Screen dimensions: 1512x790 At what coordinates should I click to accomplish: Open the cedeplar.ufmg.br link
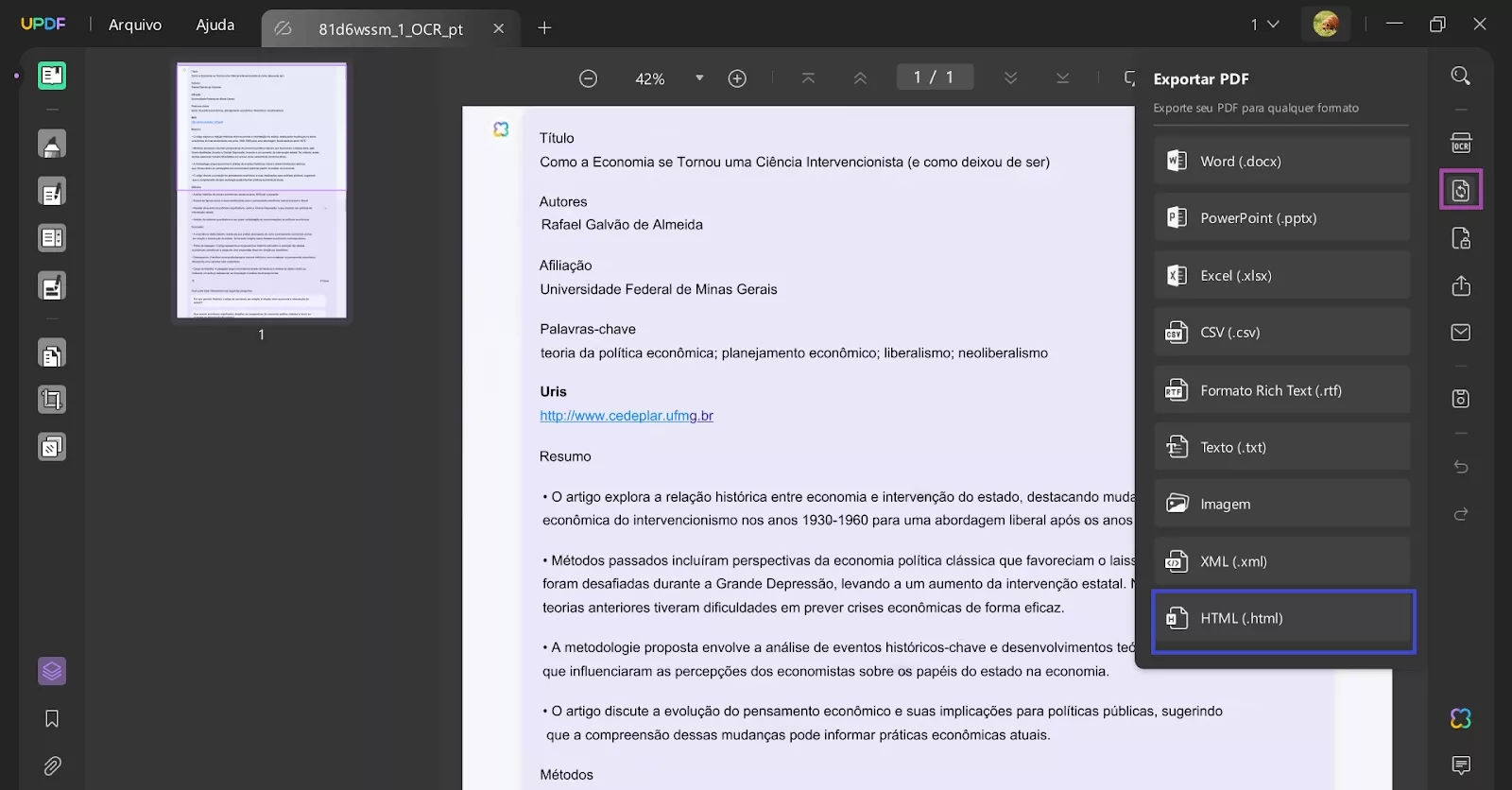627,416
